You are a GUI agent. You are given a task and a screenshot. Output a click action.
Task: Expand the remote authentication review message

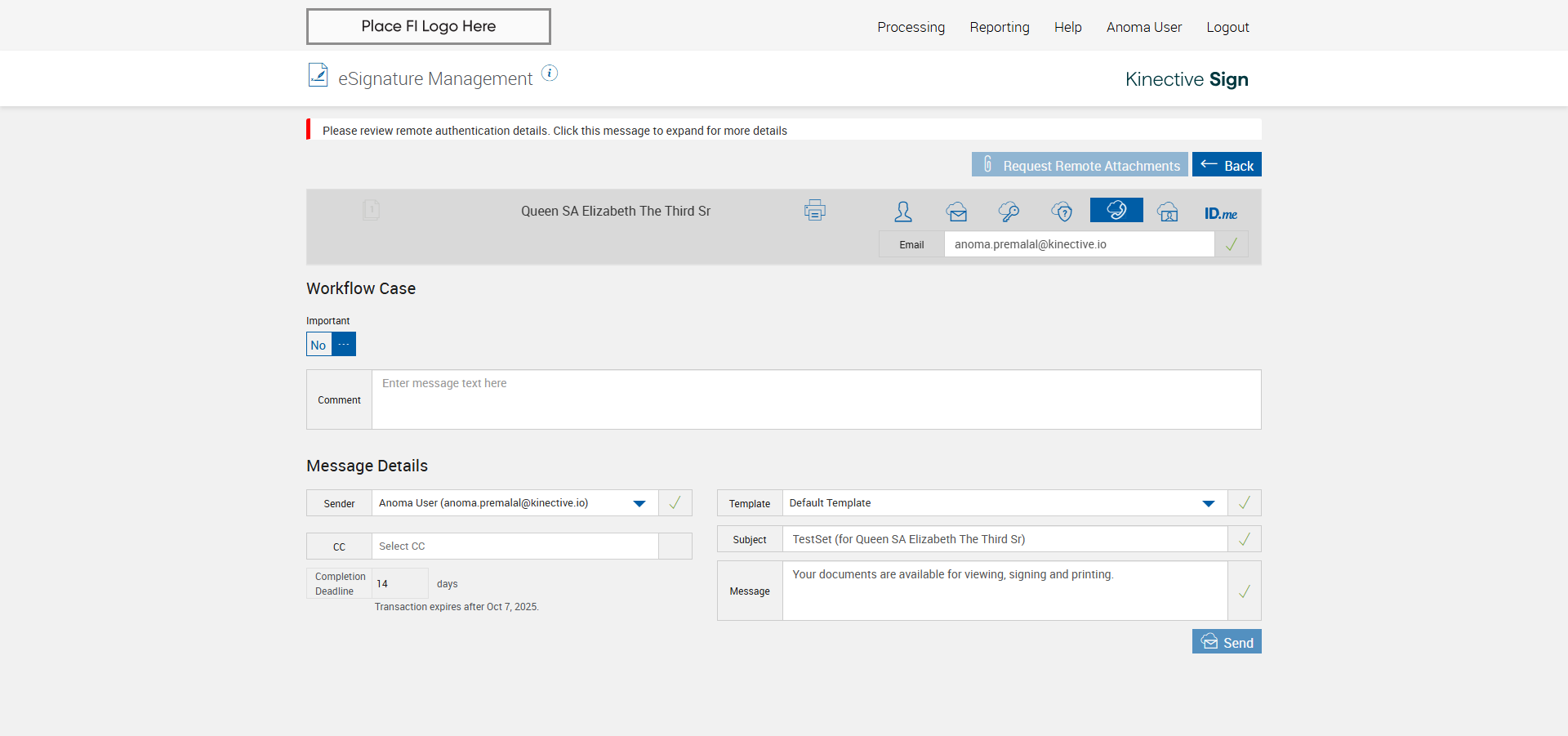[555, 131]
